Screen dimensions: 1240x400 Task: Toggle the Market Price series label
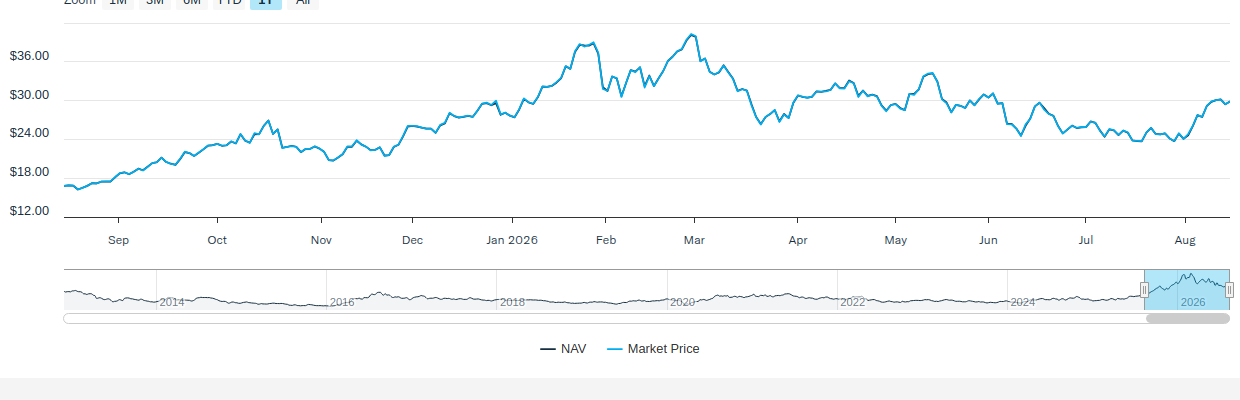664,349
